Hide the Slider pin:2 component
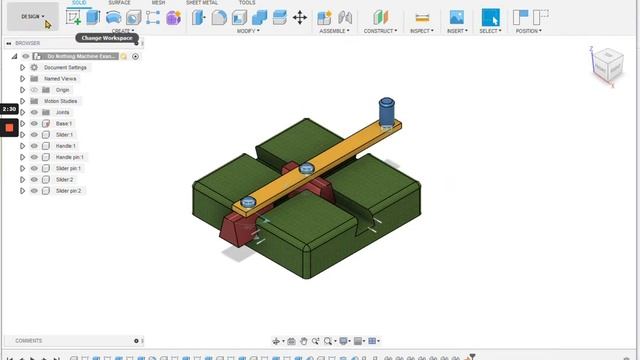 34,191
